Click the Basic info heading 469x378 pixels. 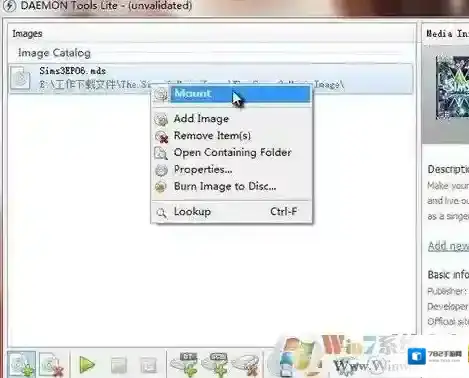[448, 275]
